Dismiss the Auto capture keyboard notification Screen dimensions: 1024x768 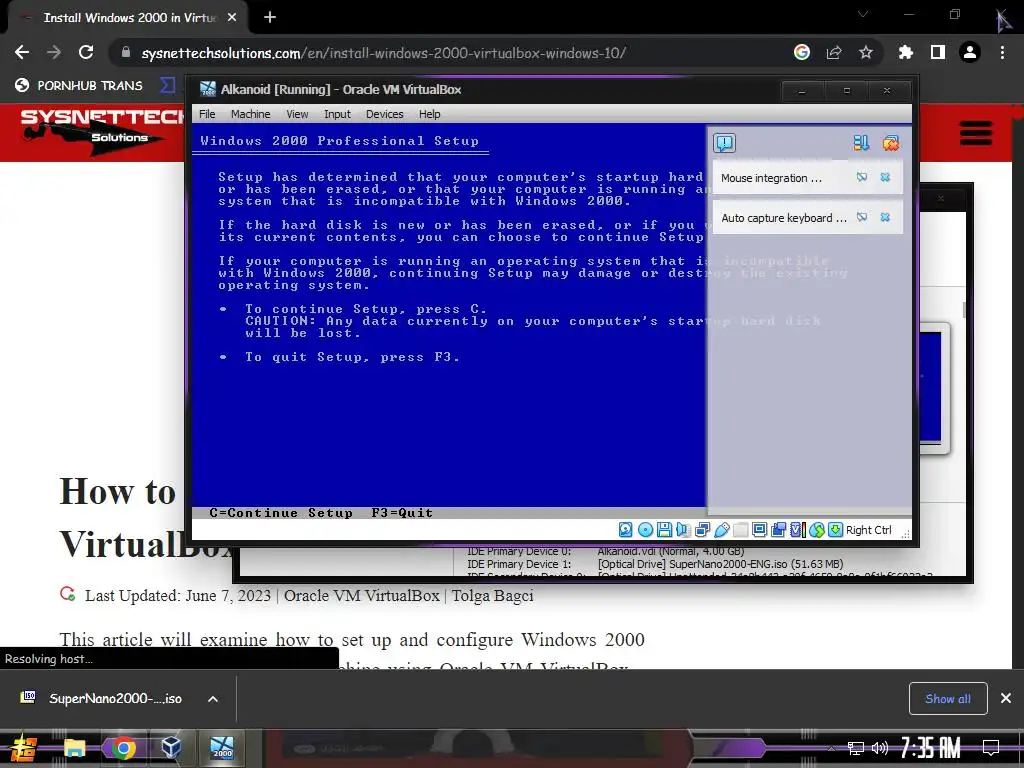click(x=885, y=217)
